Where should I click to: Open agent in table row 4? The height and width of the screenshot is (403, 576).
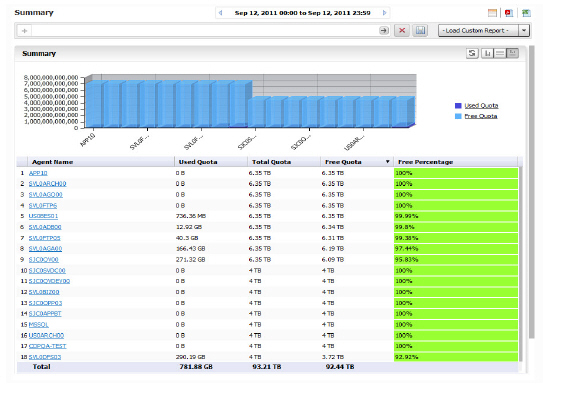[x=43, y=206]
